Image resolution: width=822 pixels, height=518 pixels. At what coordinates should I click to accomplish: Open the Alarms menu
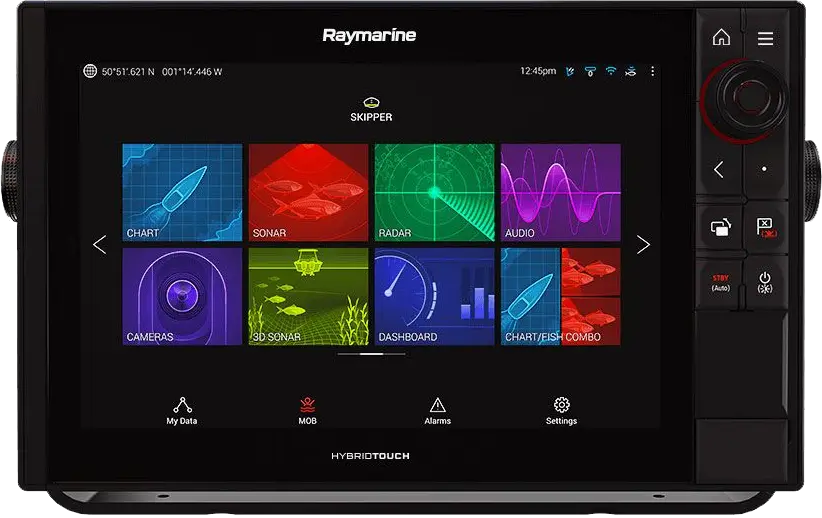pyautogui.click(x=437, y=410)
